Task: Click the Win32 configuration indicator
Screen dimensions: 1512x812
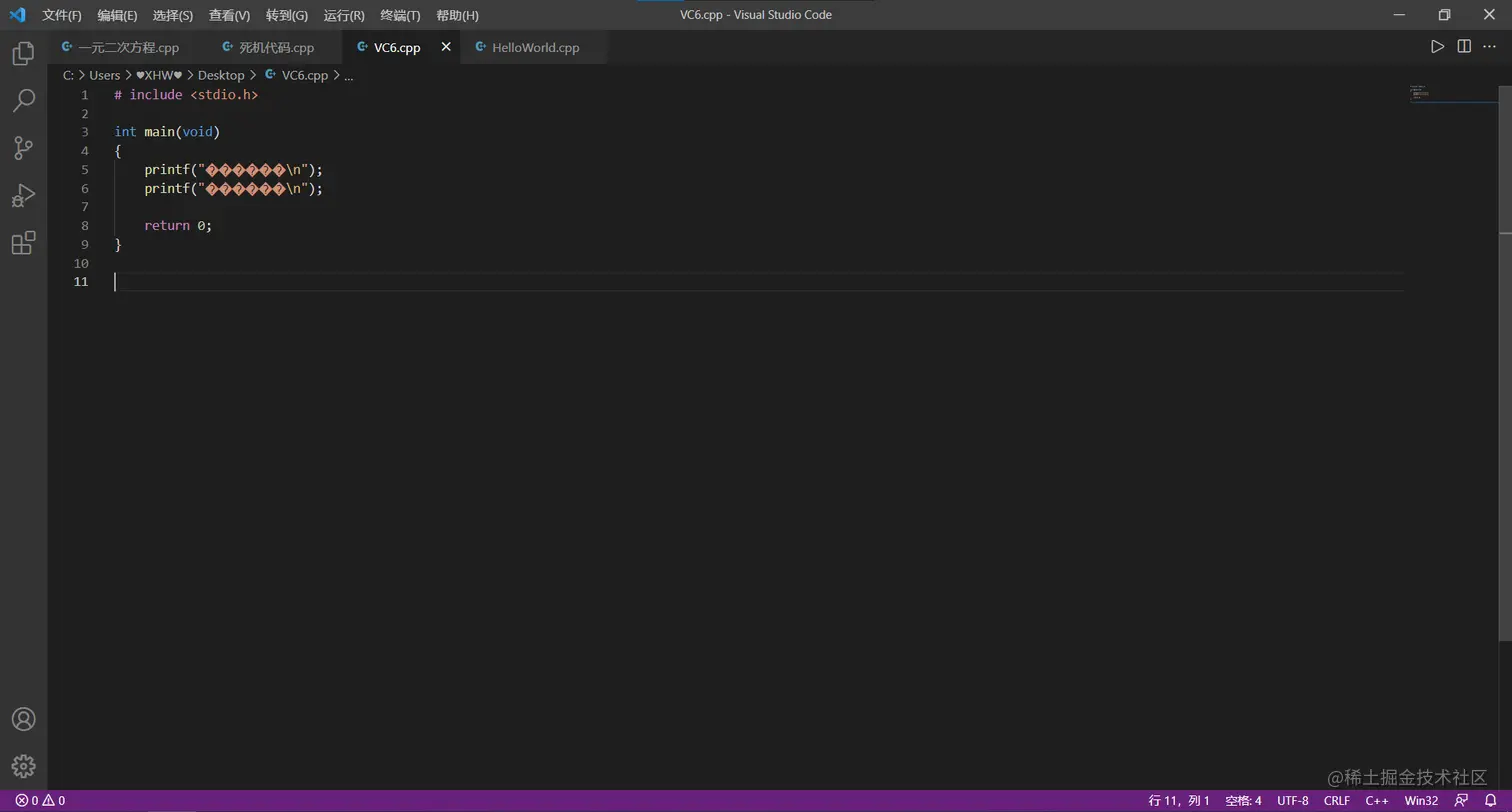Action: (1421, 800)
